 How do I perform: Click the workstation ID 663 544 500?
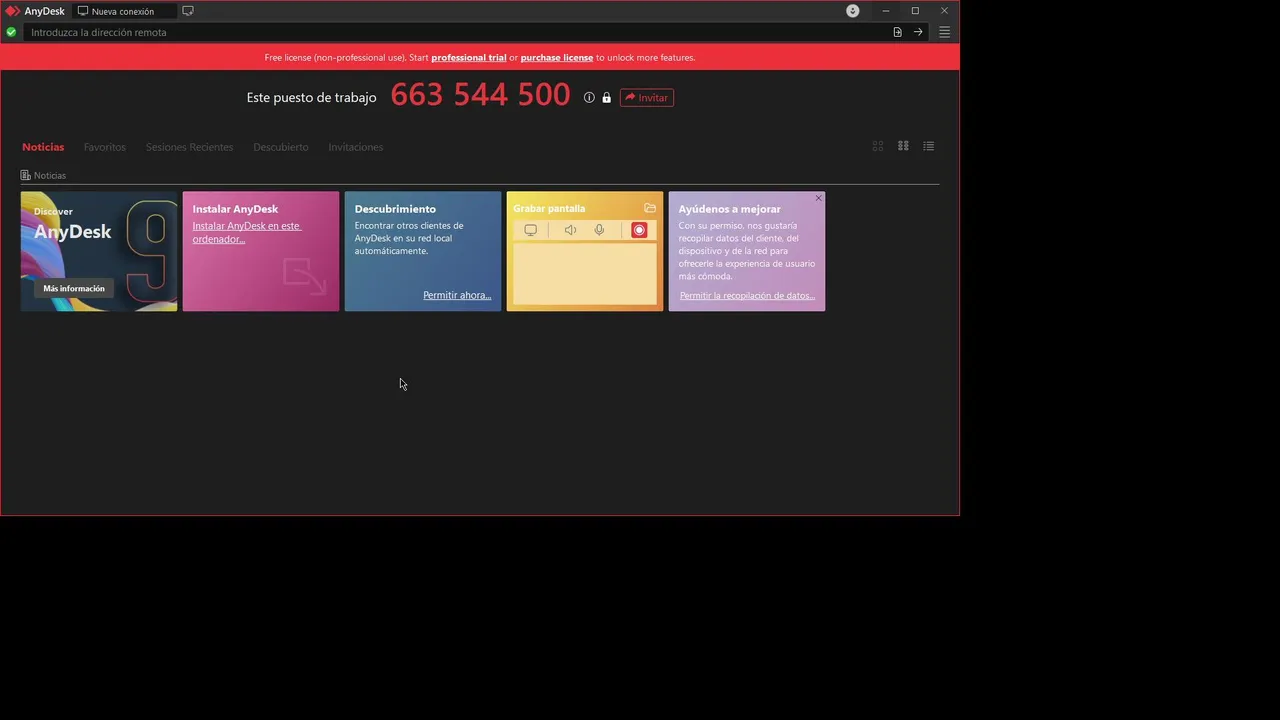point(481,95)
